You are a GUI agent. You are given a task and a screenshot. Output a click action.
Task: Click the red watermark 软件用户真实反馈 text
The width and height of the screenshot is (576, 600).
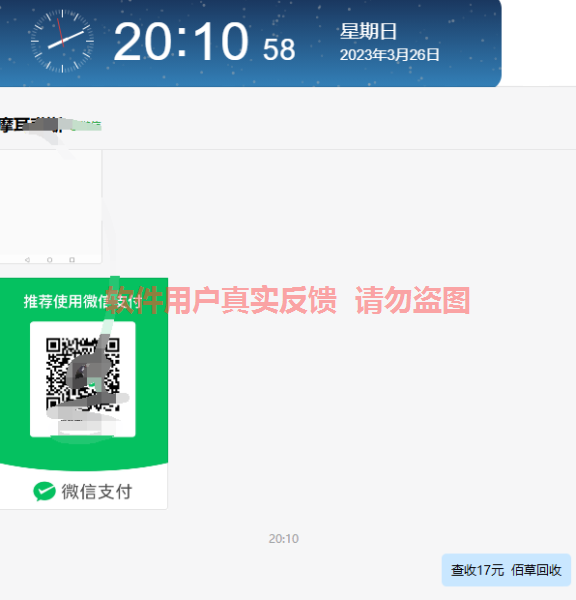click(221, 301)
